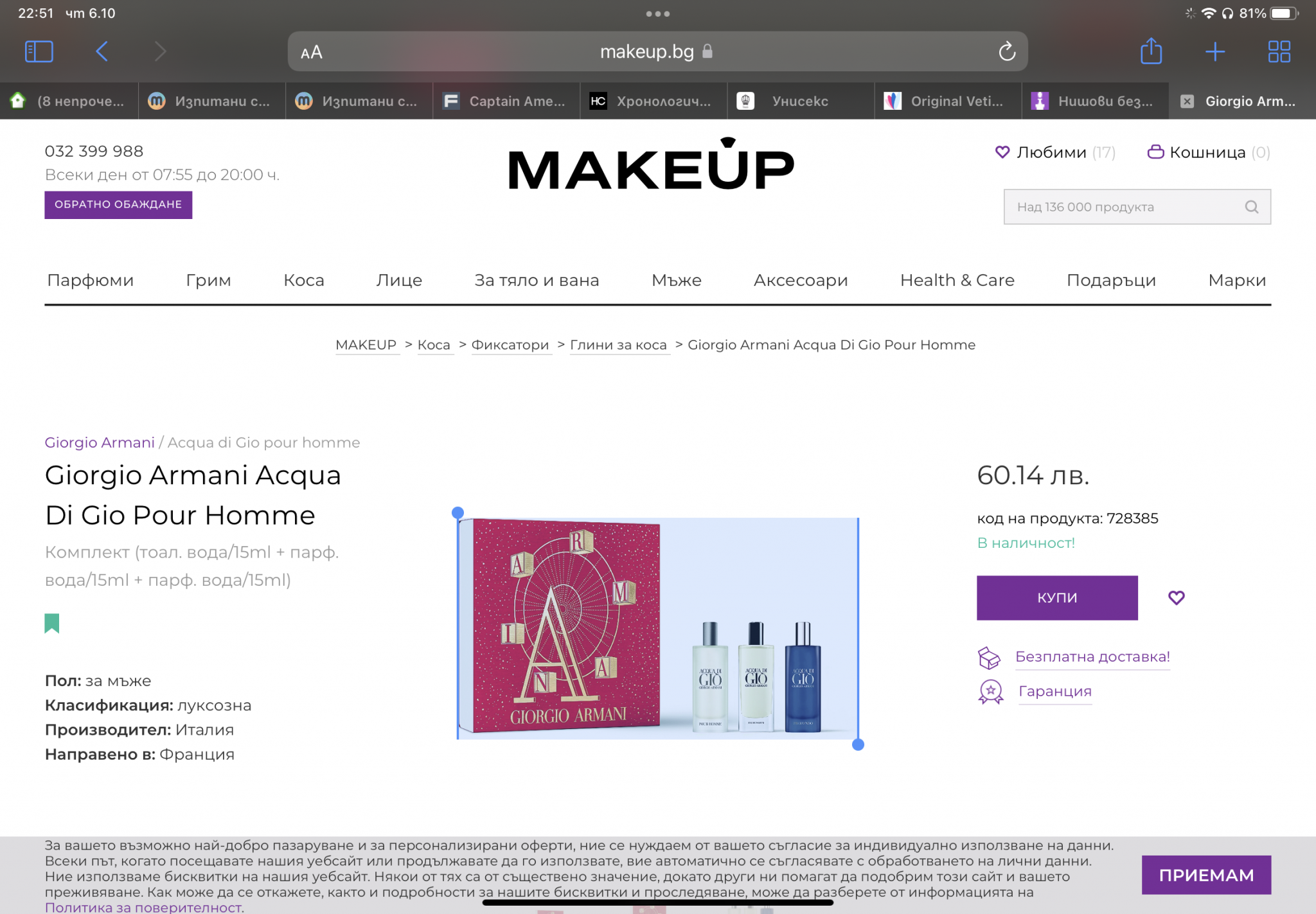Open the Safari share sheet icon
This screenshot has height=914, width=1316.
(x=1151, y=51)
